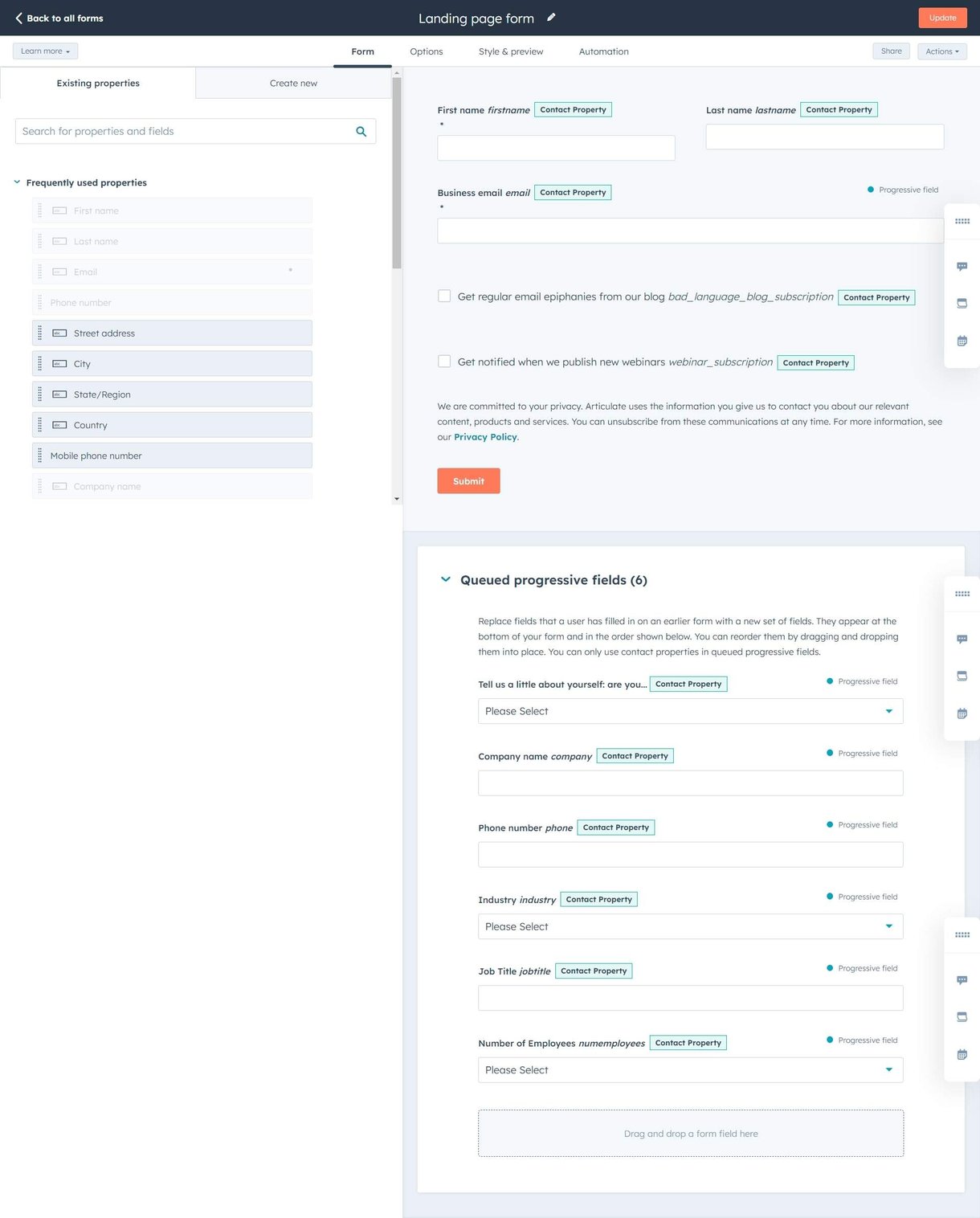
Task: Click the Business email input field
Action: 690,231
